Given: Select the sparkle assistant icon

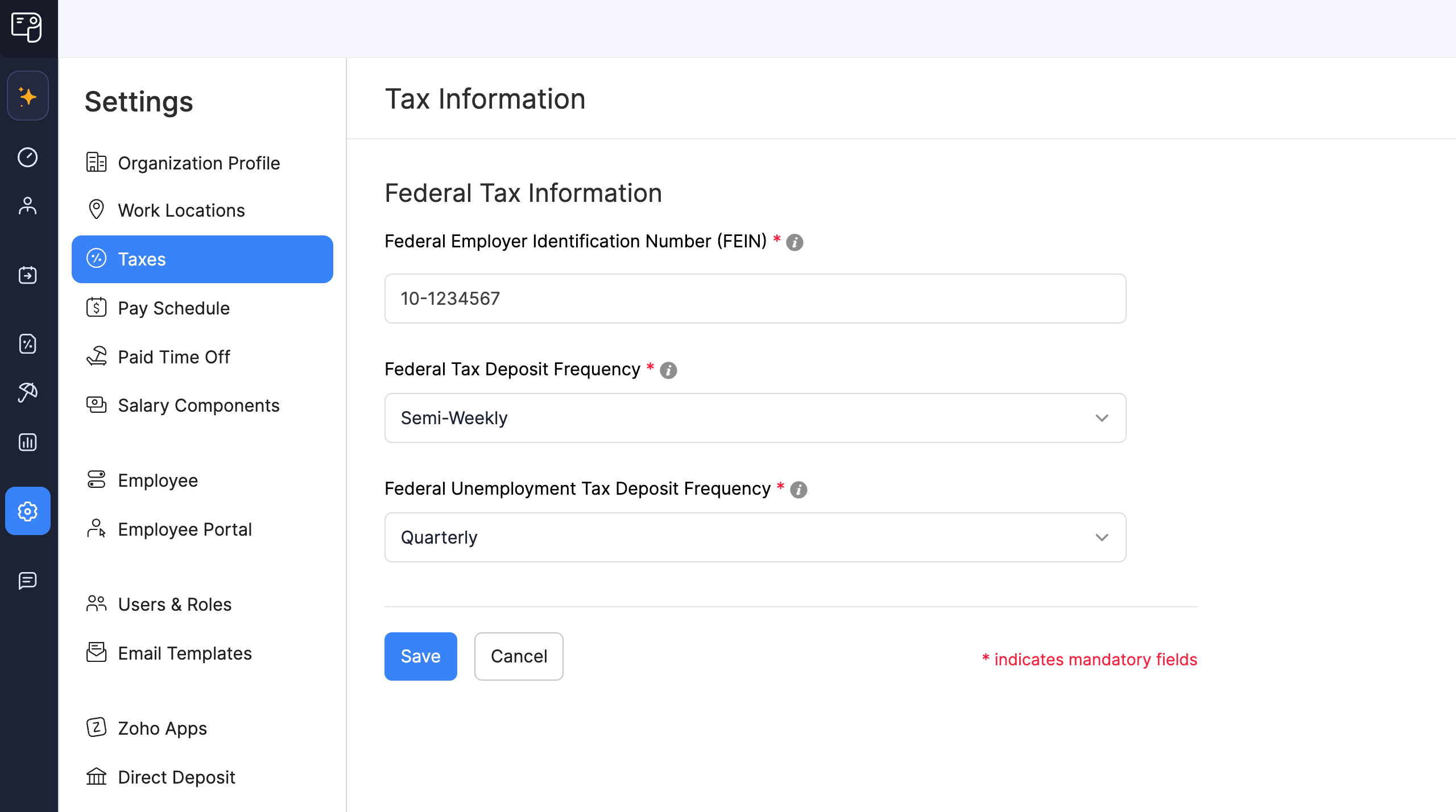Looking at the screenshot, I should coord(28,96).
